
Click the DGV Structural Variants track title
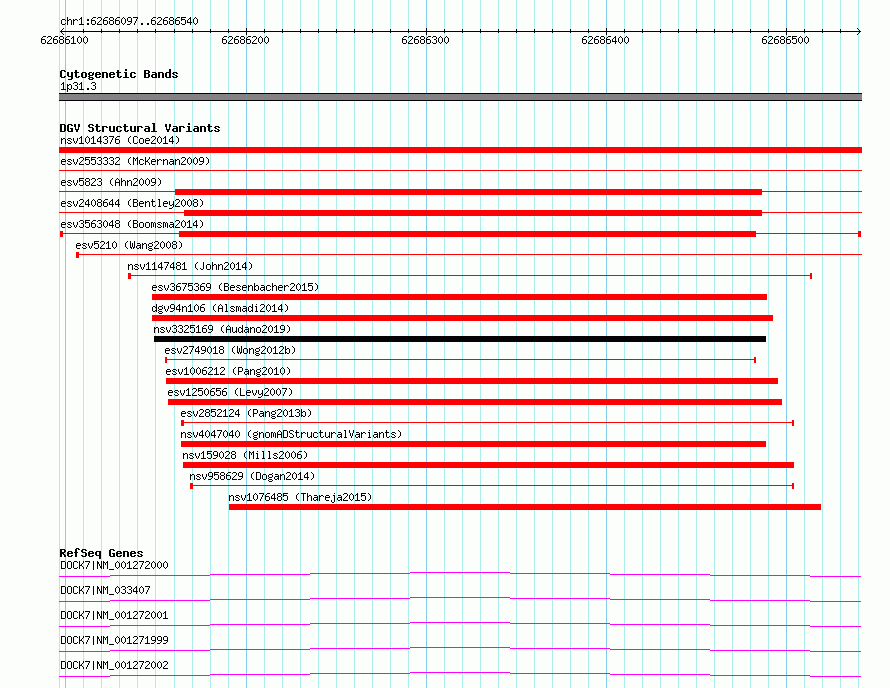pyautogui.click(x=140, y=128)
